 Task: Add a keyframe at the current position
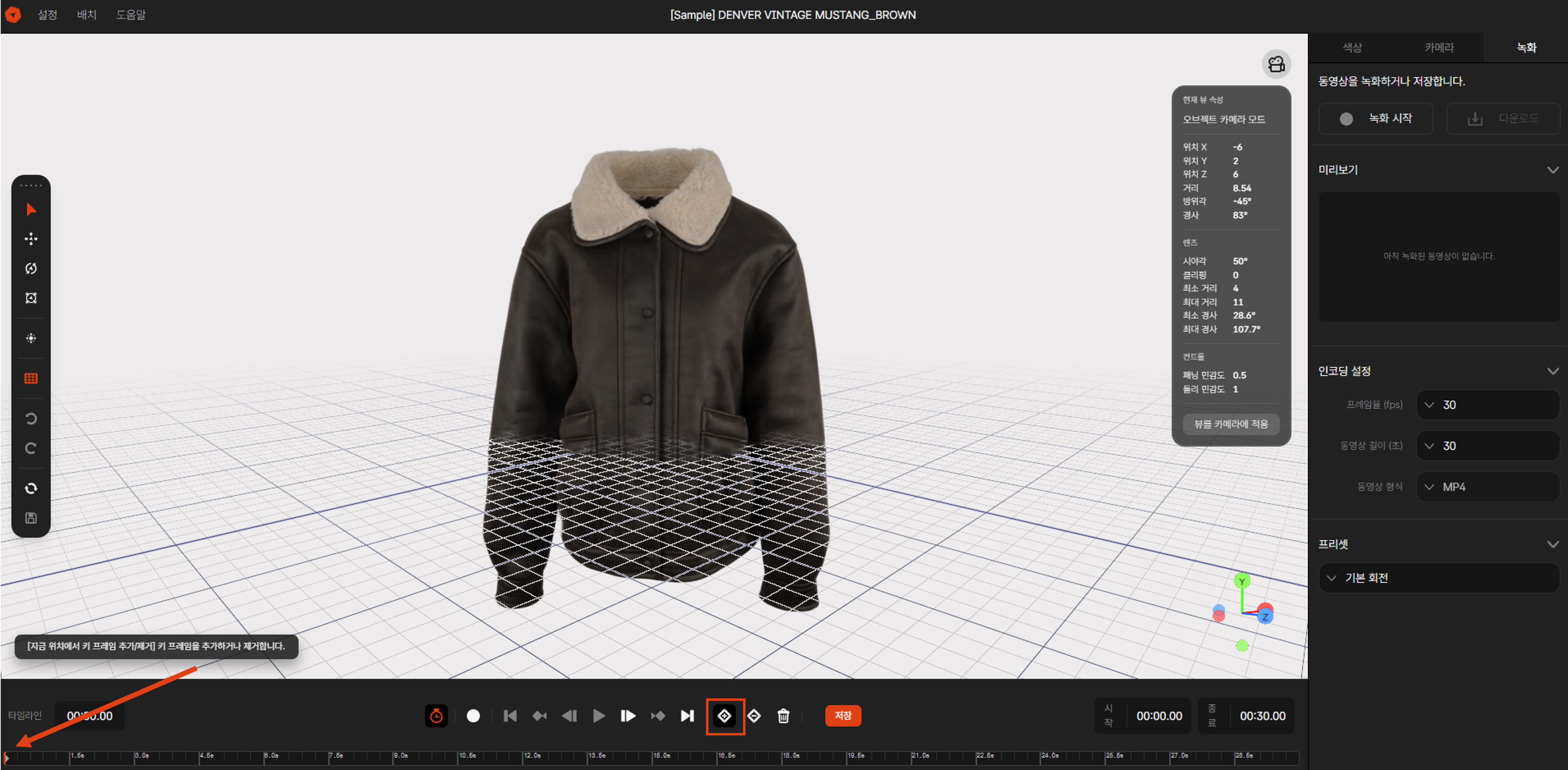[x=725, y=716]
